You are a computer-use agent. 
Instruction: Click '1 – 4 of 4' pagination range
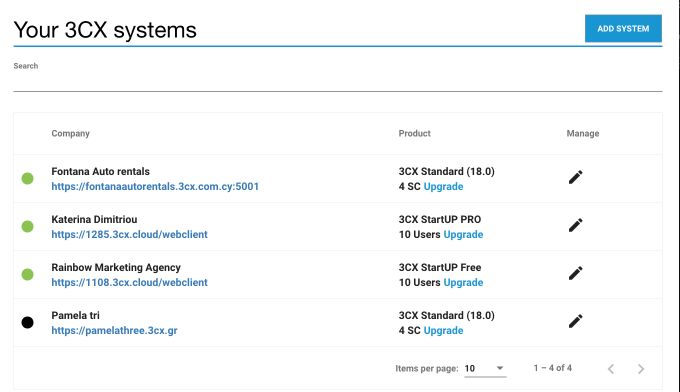click(x=553, y=368)
